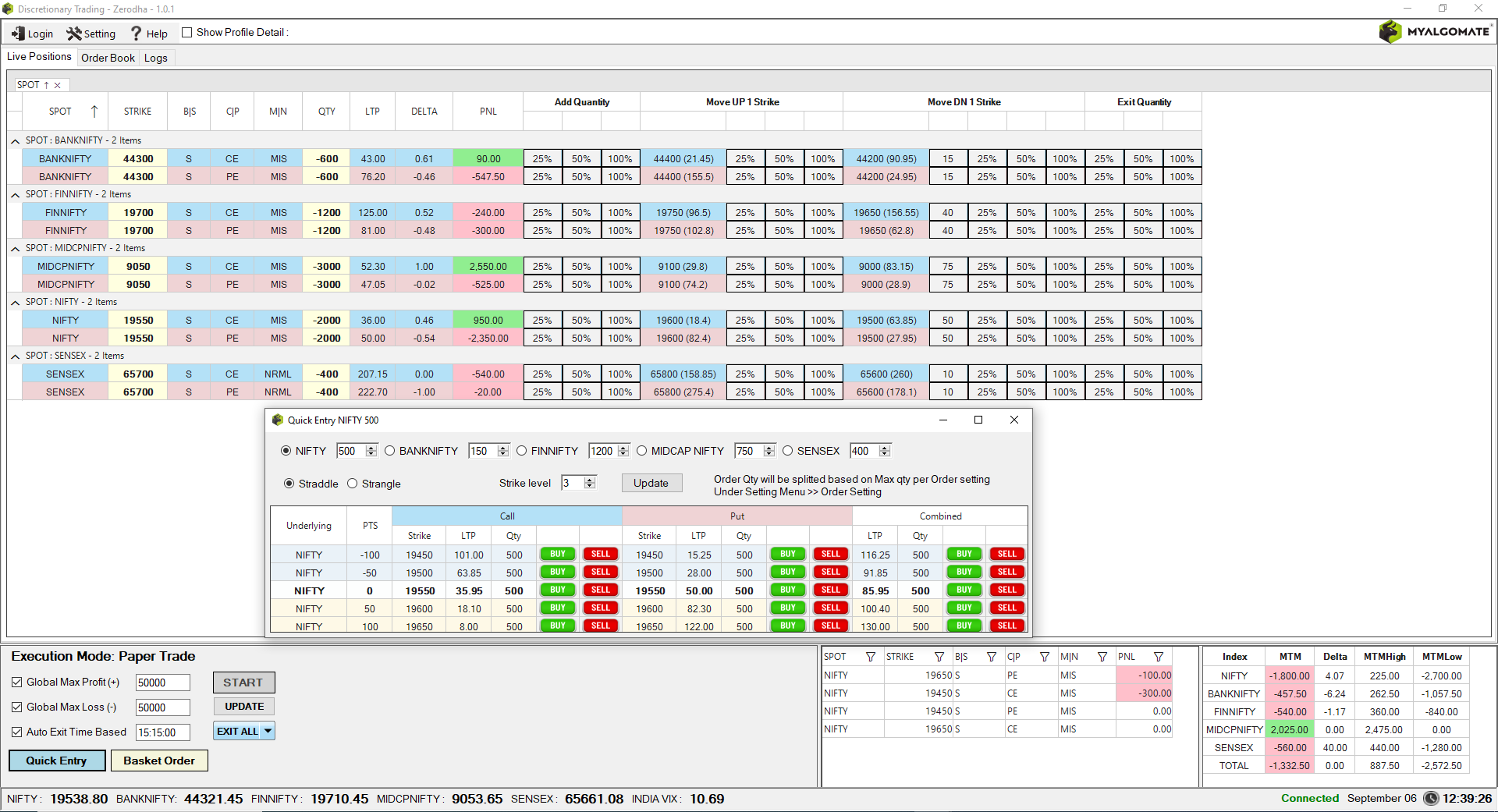This screenshot has width=1498, height=812.
Task: Filter the M|N column in order grid
Action: [x=1102, y=657]
